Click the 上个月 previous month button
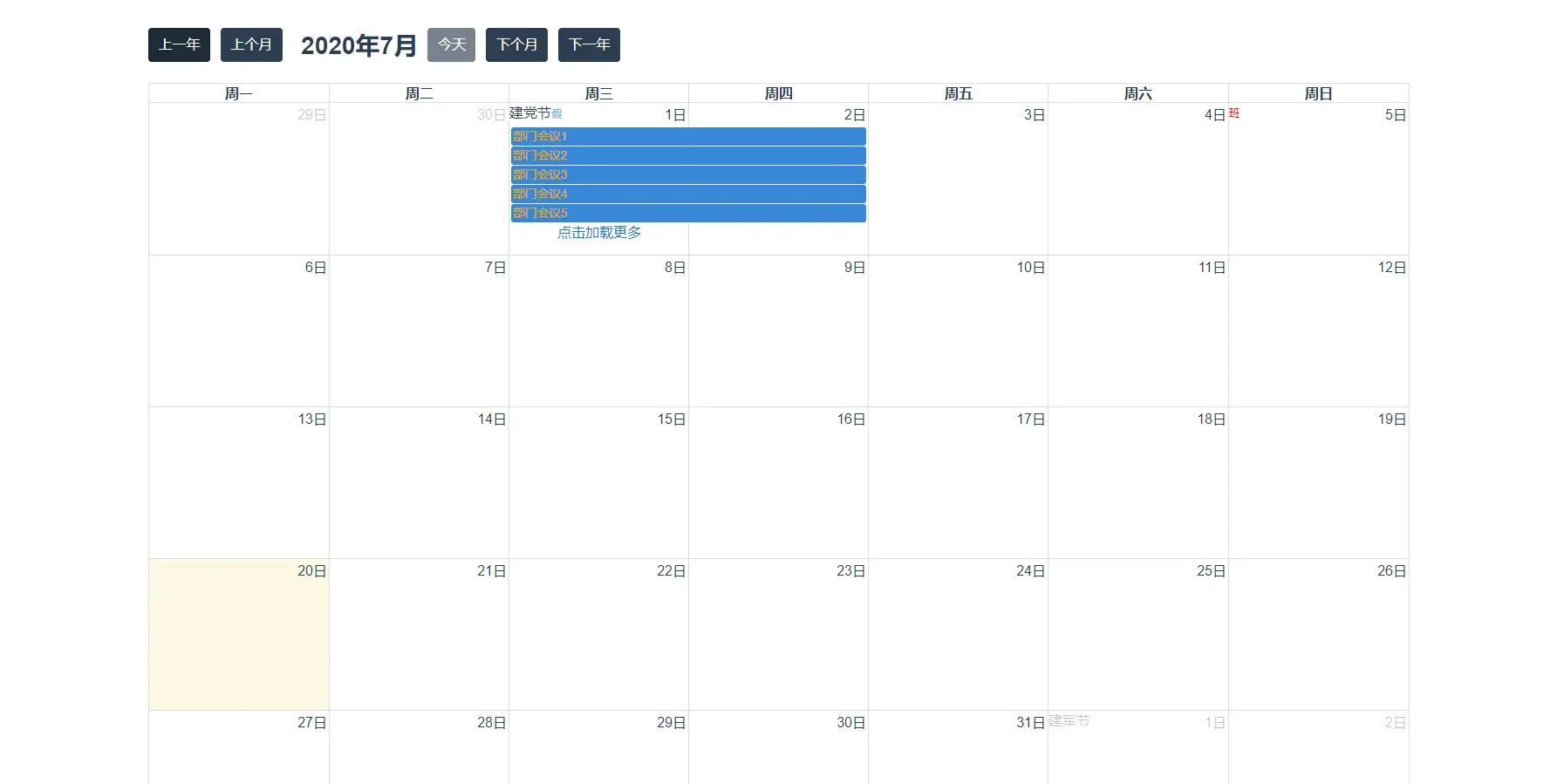The image size is (1564, 784). click(x=251, y=45)
